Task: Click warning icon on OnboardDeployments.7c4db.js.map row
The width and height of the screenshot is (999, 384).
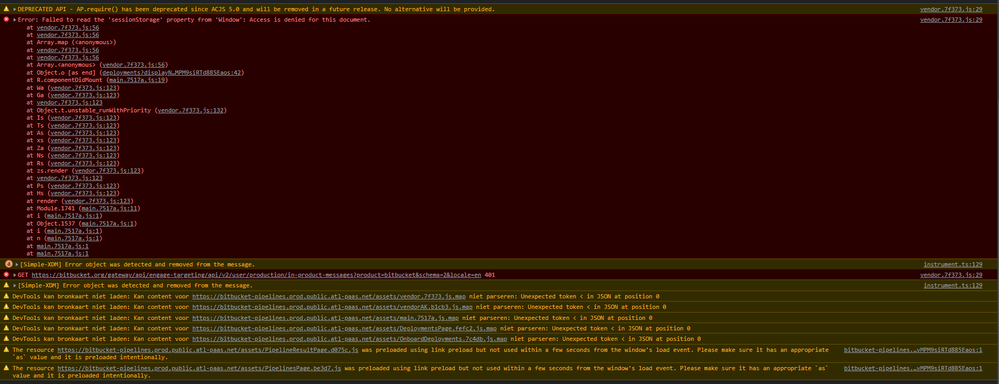Action: (6, 339)
